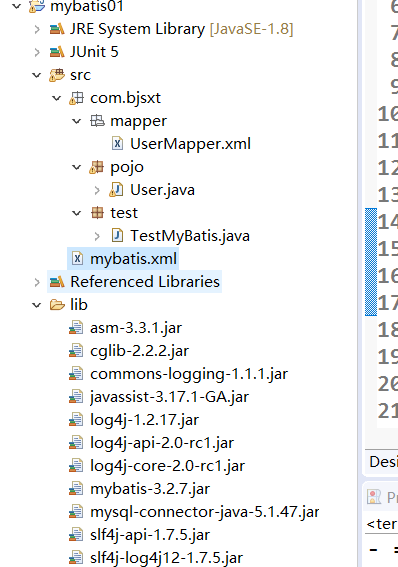The height and width of the screenshot is (567, 398).
Task: Collapse the test package
Action: pos(77,213)
